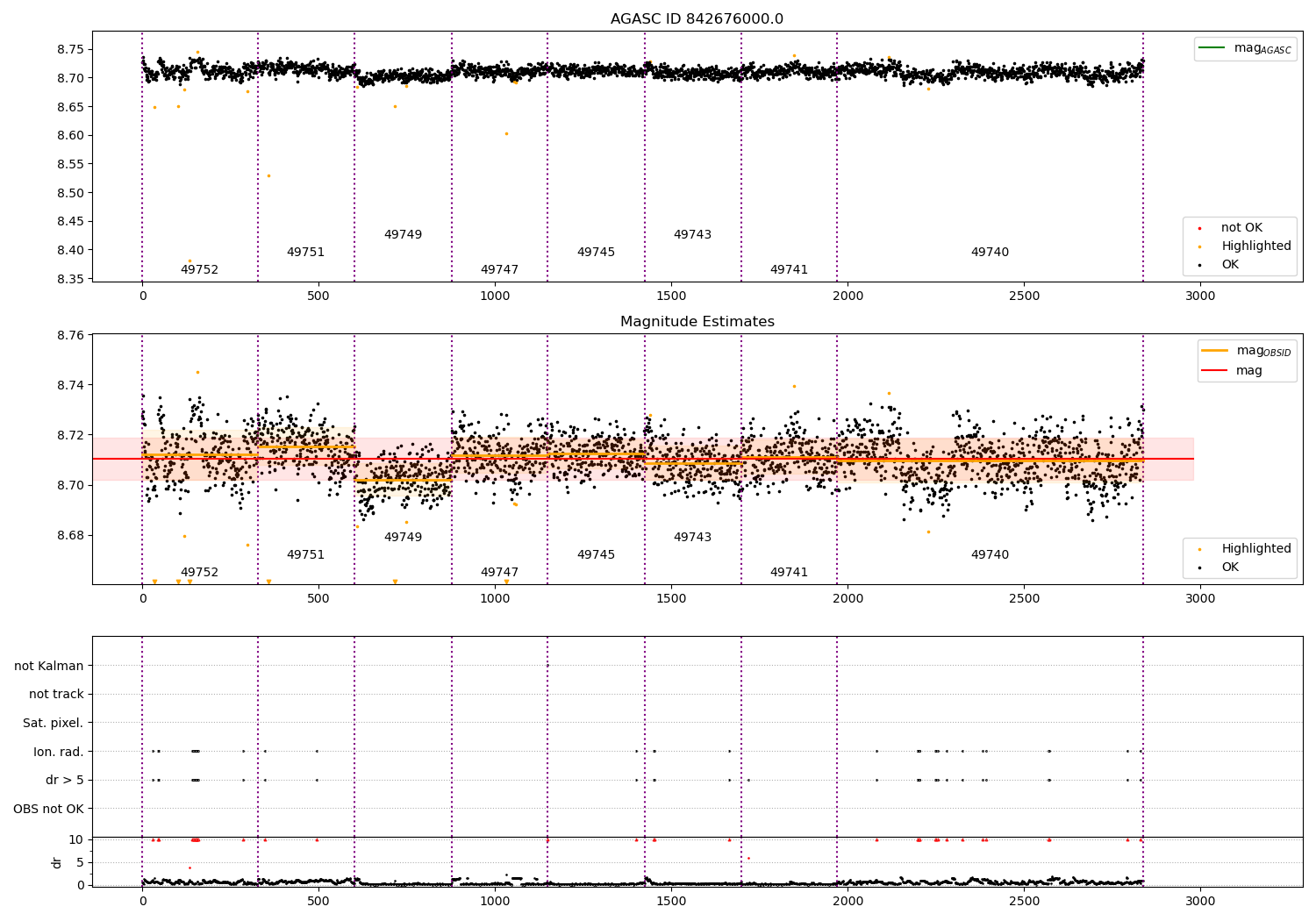
Task: Click obsid label 49752 in Magnitude Estimates plot
Action: (x=199, y=573)
